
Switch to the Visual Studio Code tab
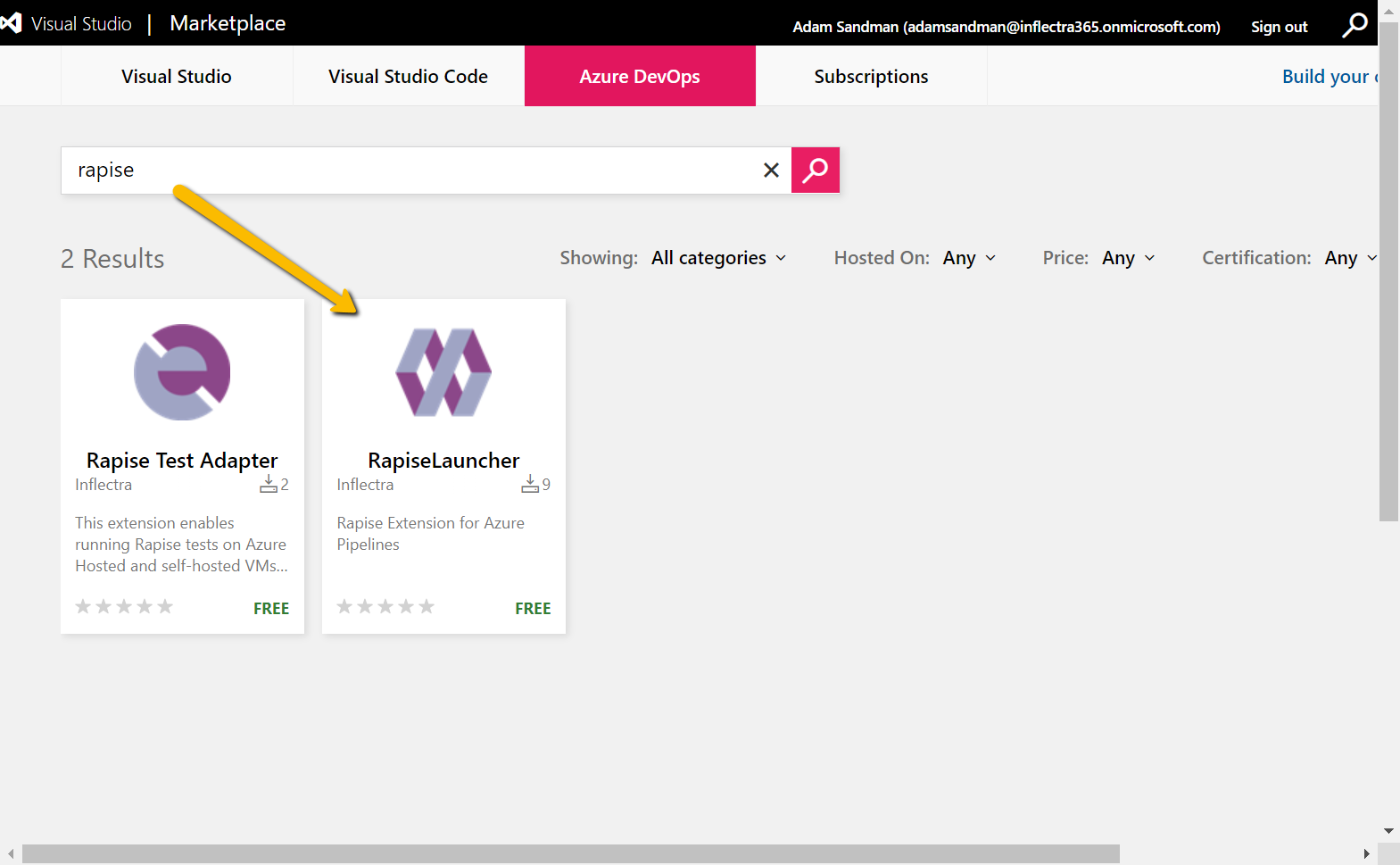(x=409, y=77)
